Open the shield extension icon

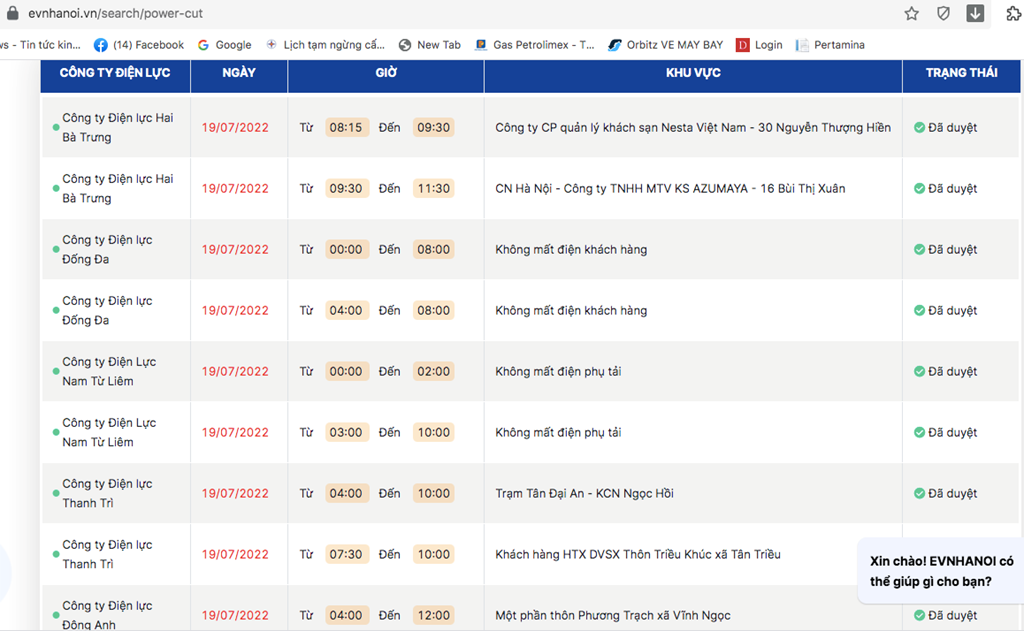(x=943, y=14)
